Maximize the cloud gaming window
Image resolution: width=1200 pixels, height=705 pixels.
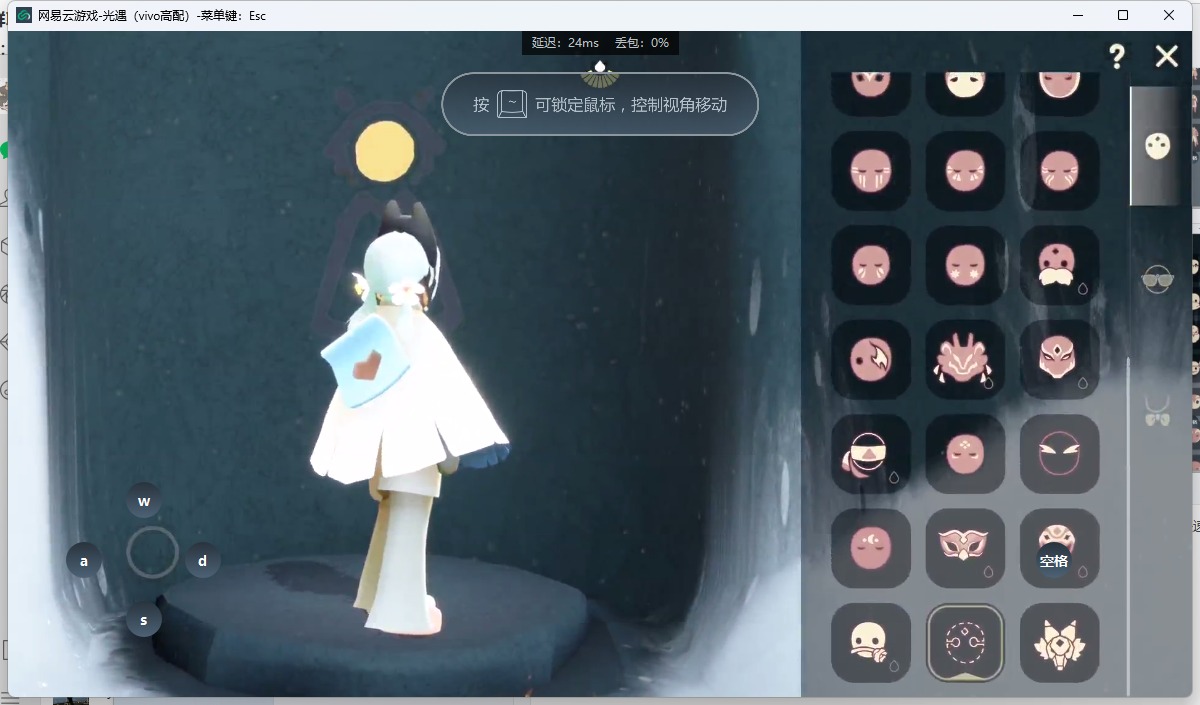click(x=1123, y=15)
